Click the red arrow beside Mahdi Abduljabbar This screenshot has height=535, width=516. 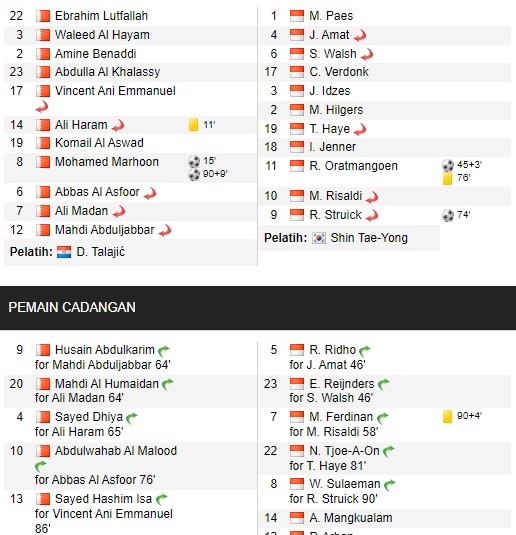(165, 231)
